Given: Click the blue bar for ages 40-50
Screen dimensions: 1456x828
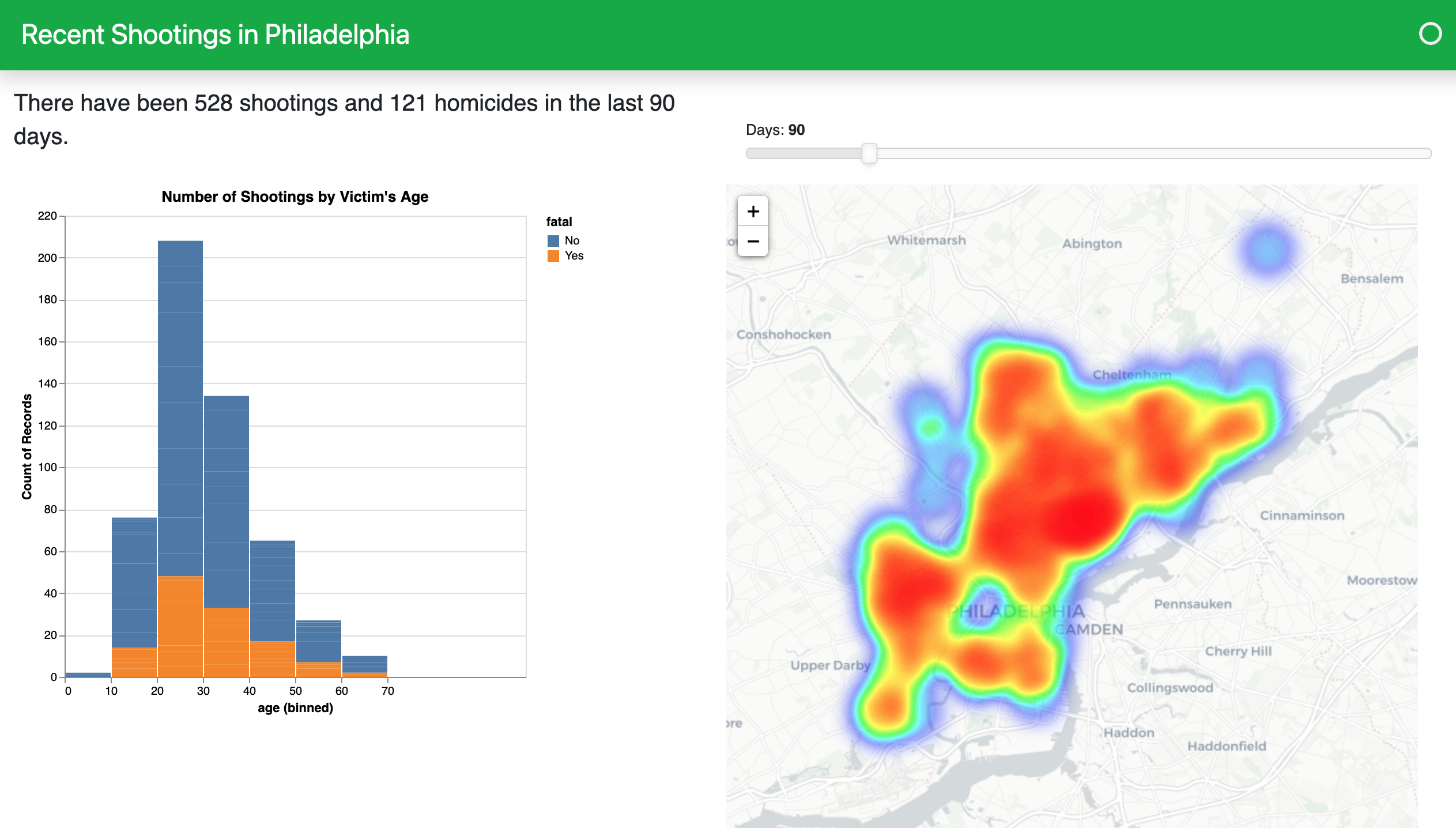Looking at the screenshot, I should (273, 590).
